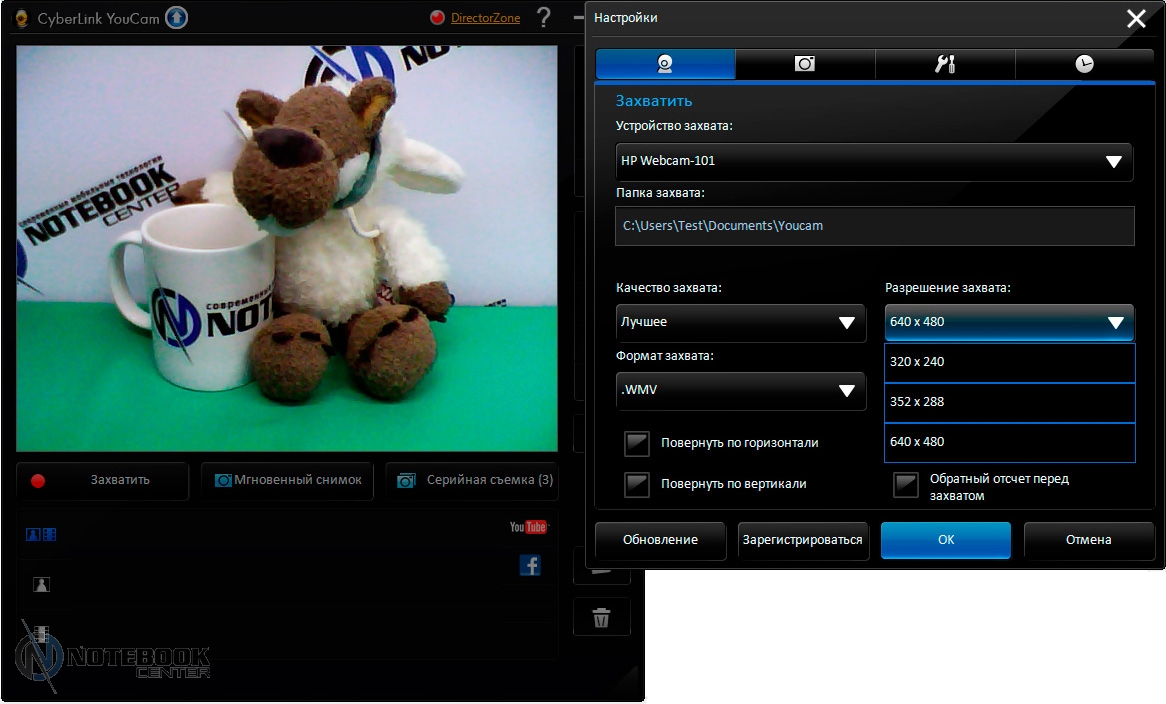
Task: Share to Facebook
Action: (x=530, y=566)
